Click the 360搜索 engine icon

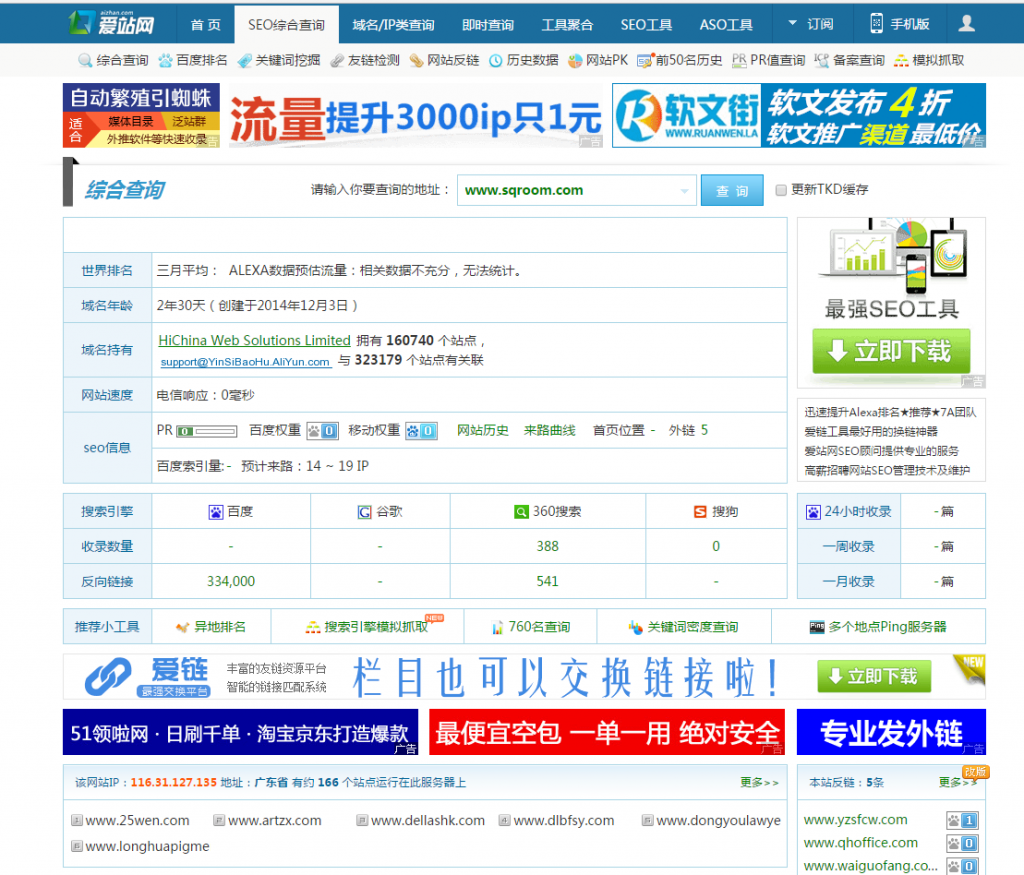point(521,512)
